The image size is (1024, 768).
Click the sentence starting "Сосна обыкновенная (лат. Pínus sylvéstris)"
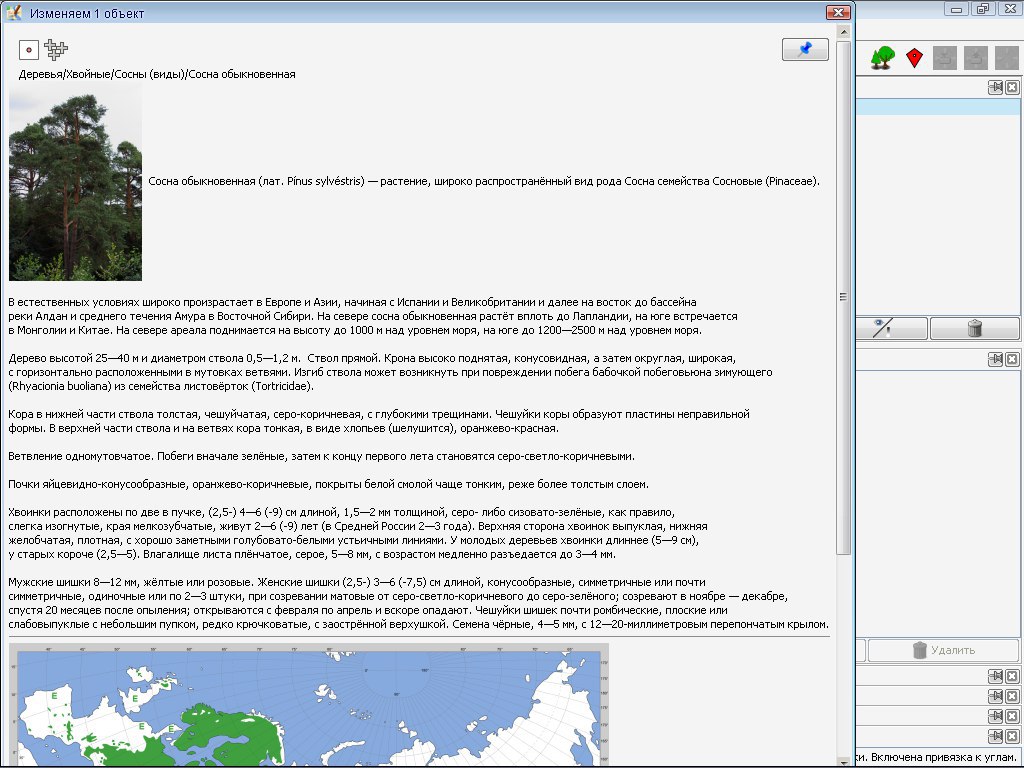pyautogui.click(x=484, y=182)
